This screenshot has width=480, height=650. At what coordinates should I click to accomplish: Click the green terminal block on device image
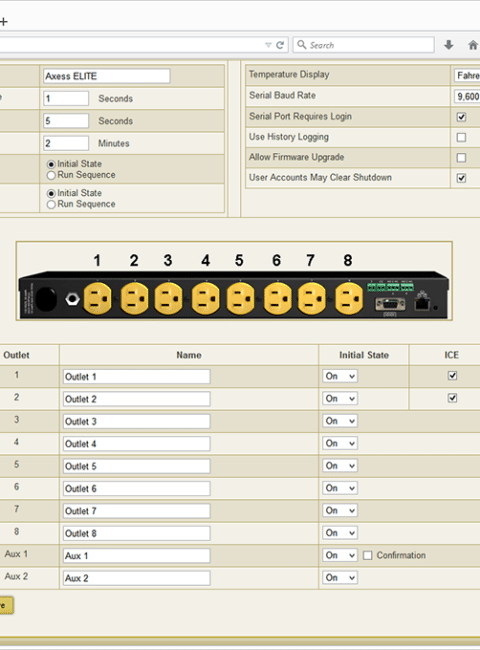390,286
